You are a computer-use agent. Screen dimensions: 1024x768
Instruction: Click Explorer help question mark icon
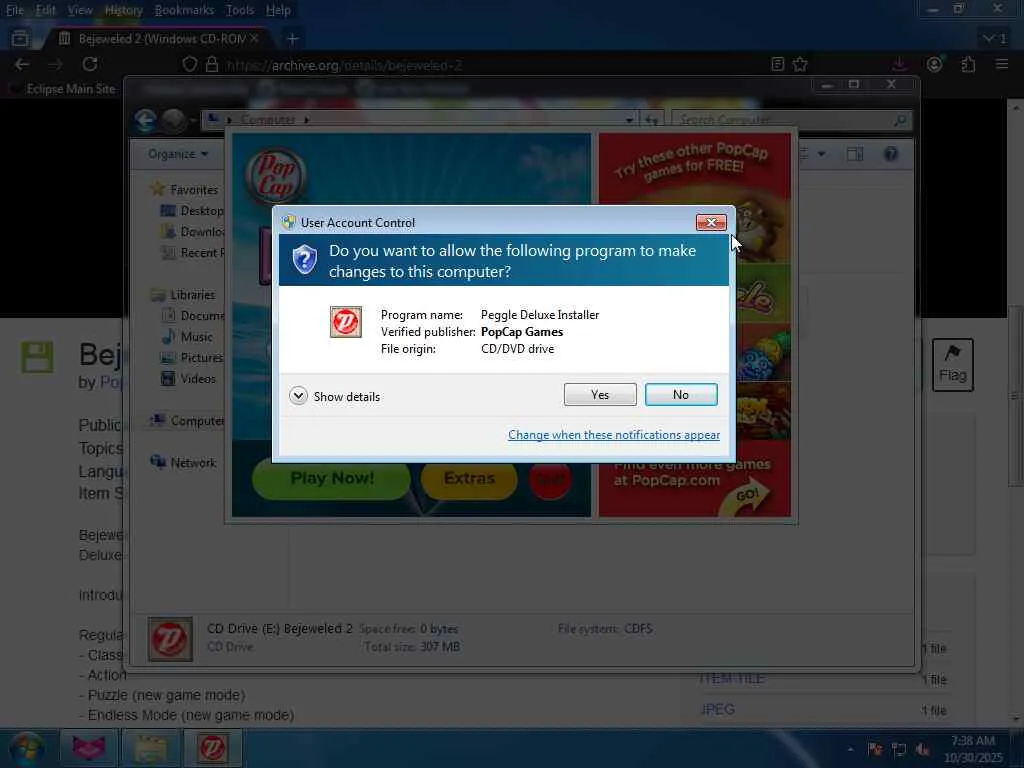[x=891, y=154]
